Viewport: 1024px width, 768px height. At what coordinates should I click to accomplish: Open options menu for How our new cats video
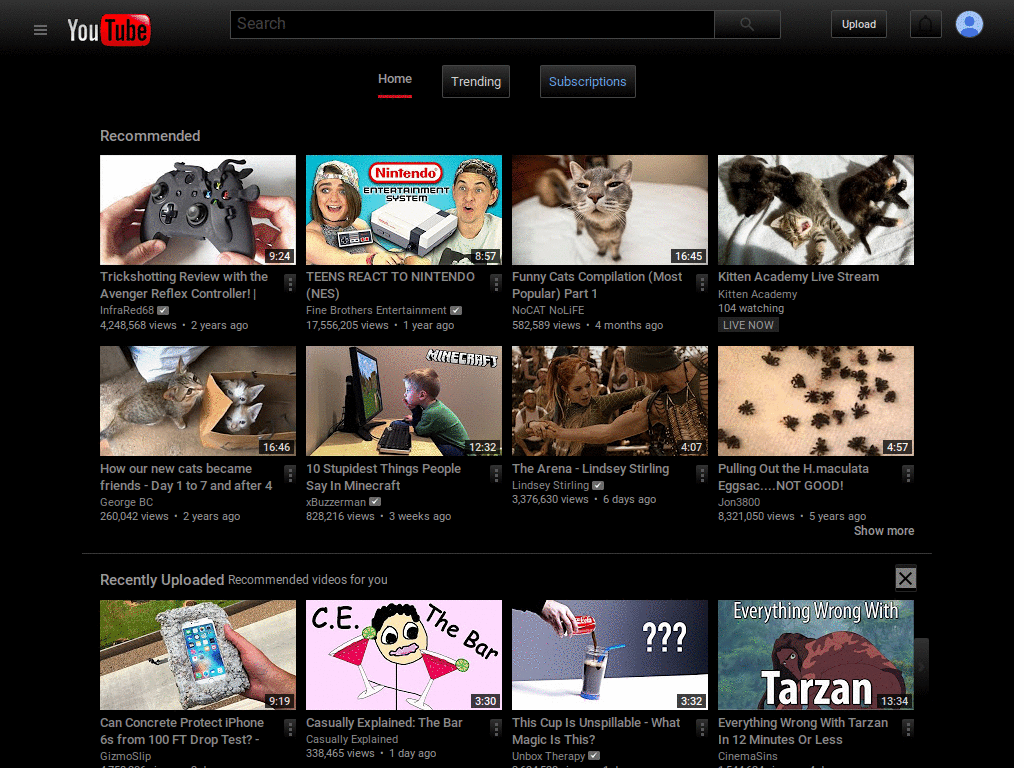pos(291,474)
